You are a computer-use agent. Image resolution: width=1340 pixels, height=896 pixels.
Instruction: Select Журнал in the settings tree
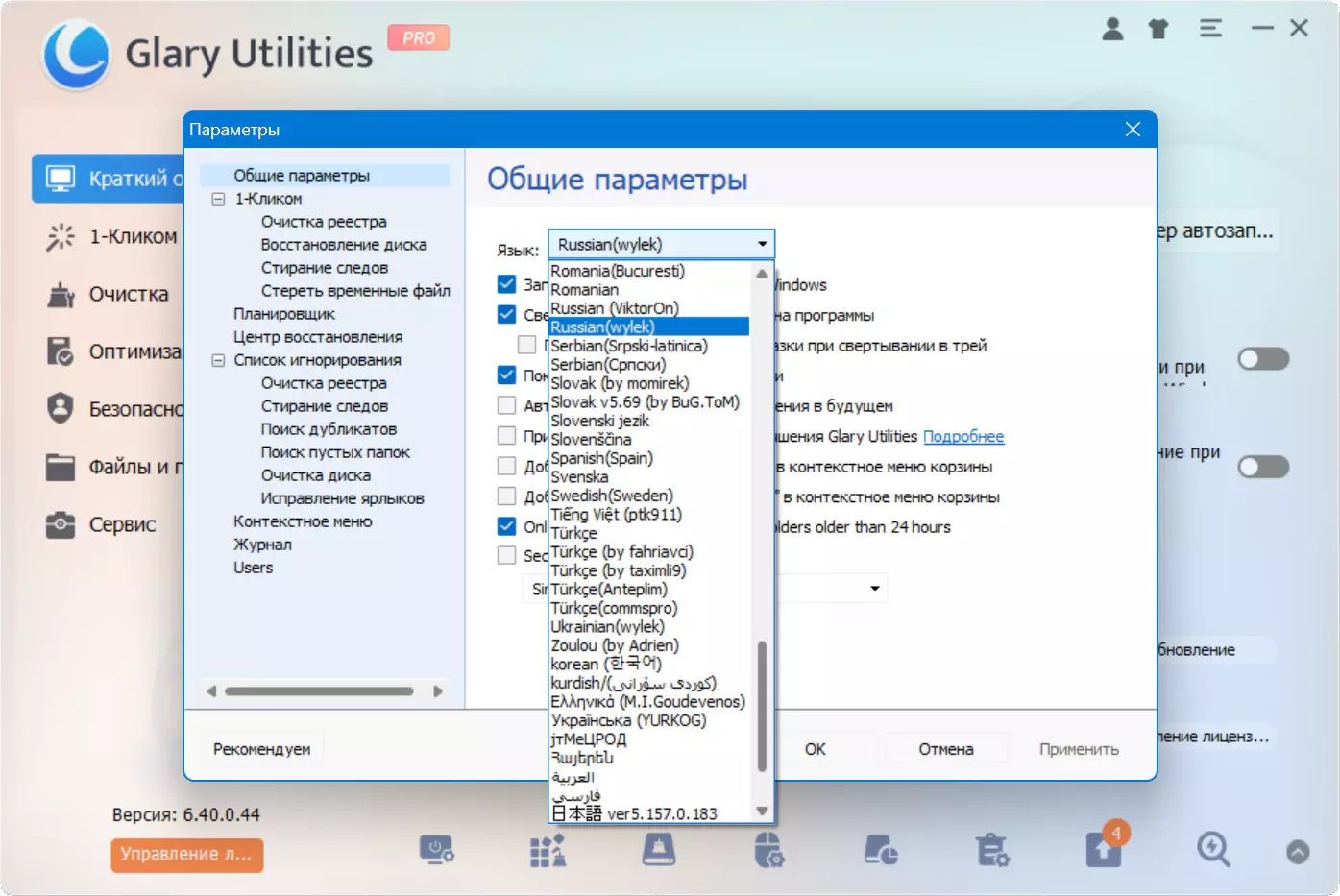pos(262,545)
